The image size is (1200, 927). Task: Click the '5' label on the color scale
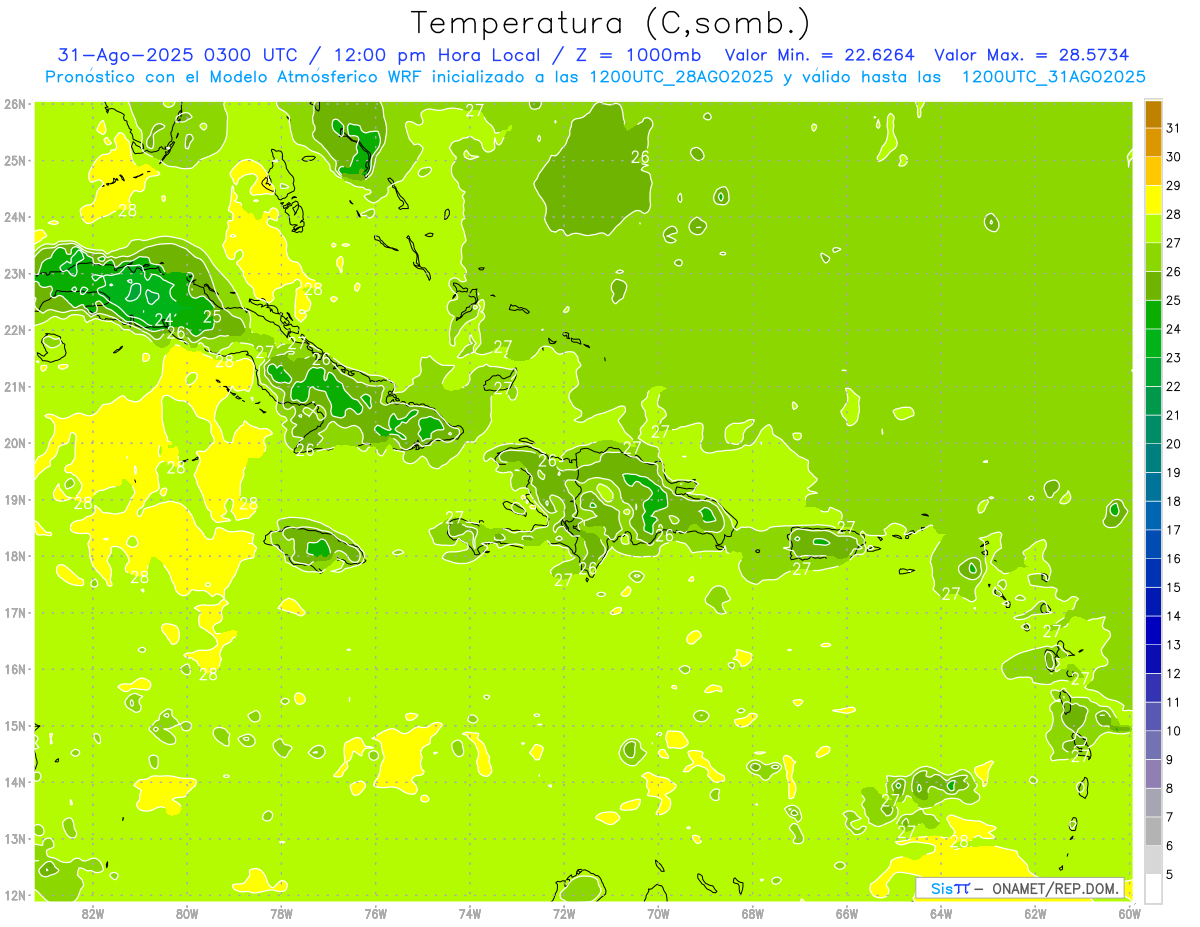tap(1169, 874)
